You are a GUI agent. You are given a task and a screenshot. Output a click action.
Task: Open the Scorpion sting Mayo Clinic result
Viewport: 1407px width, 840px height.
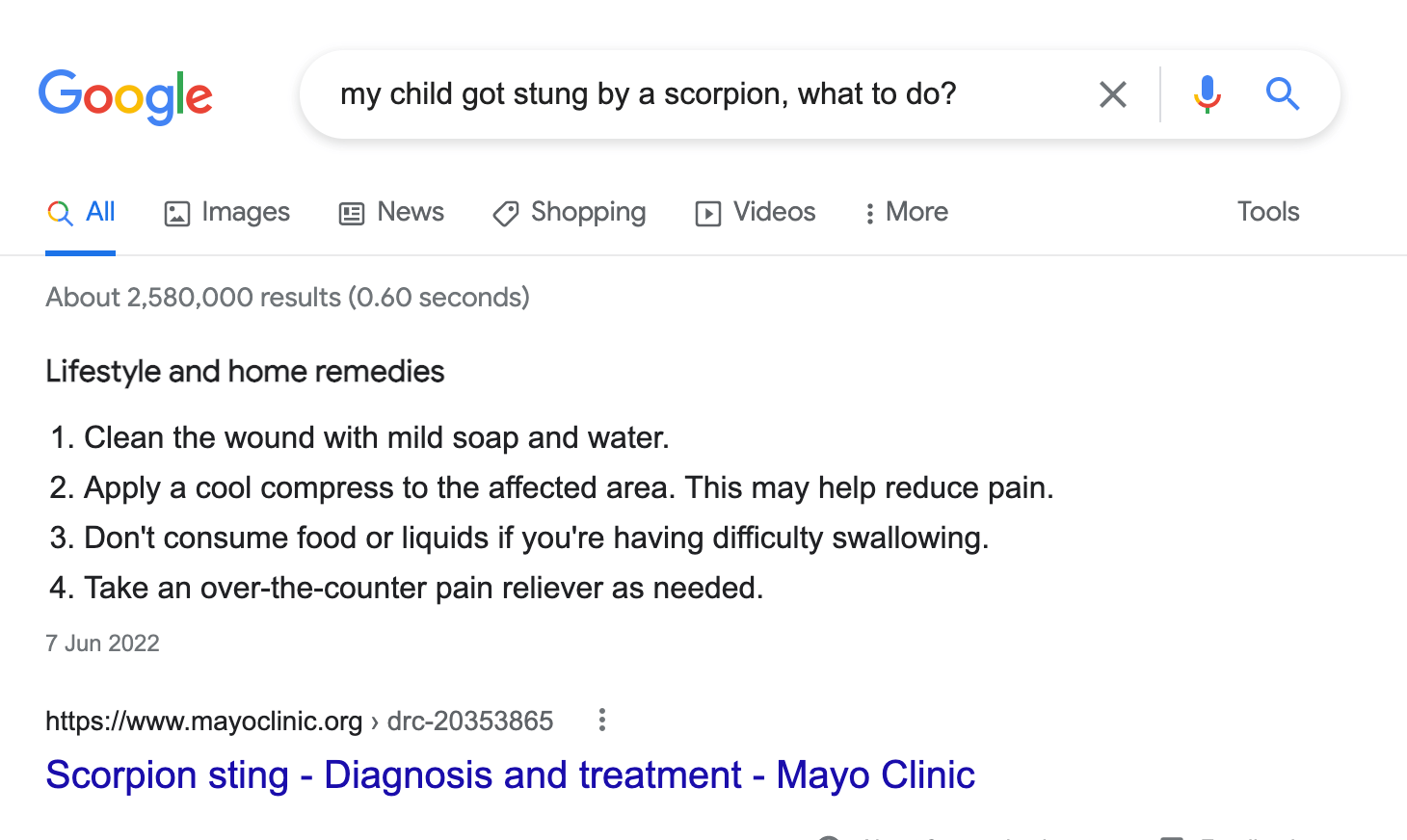click(x=511, y=774)
